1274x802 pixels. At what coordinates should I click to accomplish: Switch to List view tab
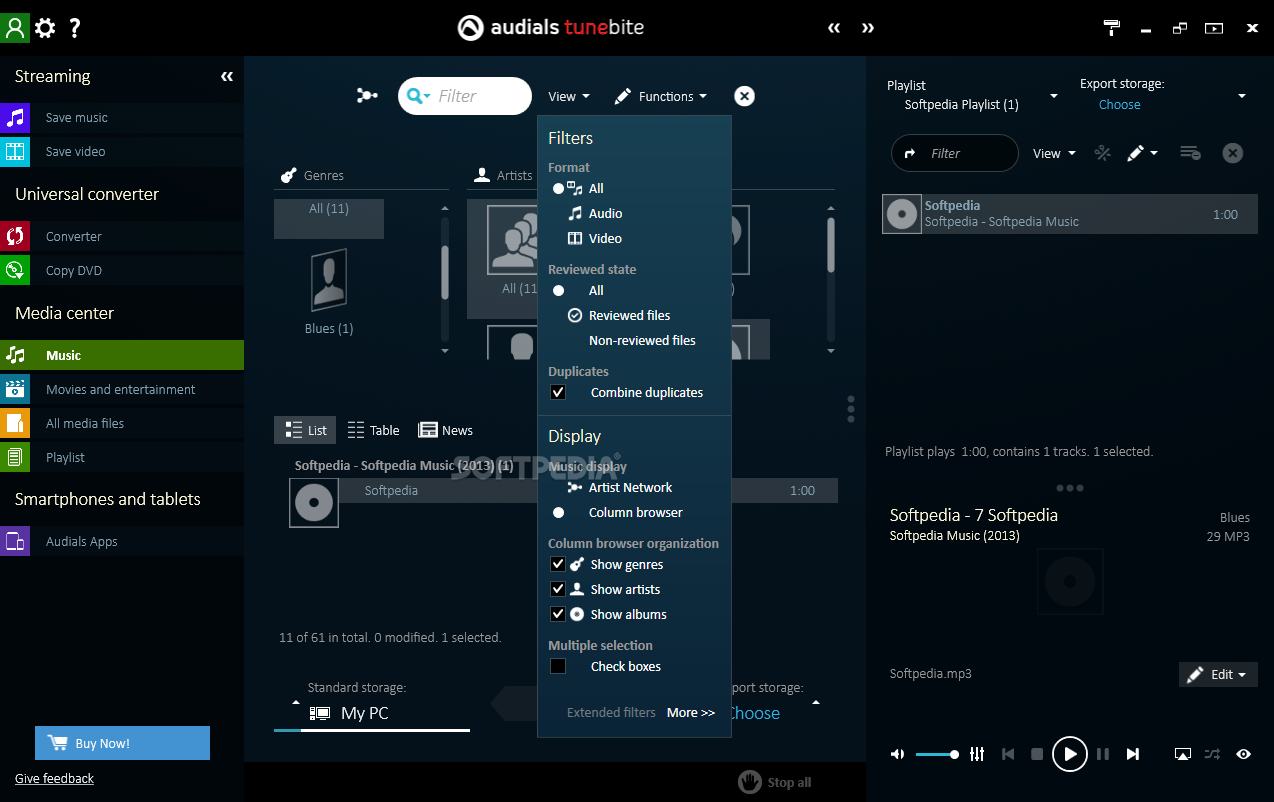(306, 431)
